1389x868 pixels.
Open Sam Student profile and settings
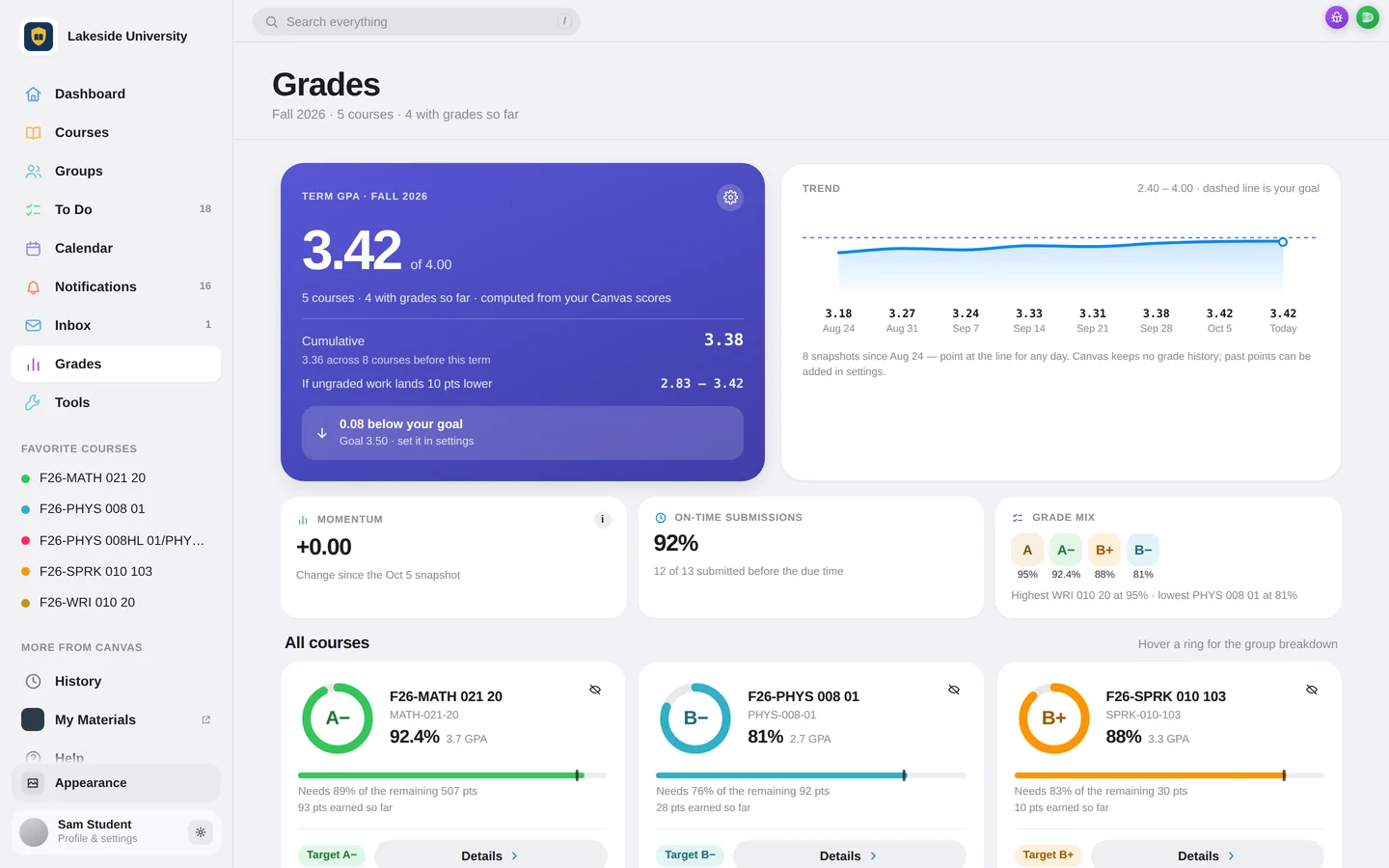coord(96,832)
